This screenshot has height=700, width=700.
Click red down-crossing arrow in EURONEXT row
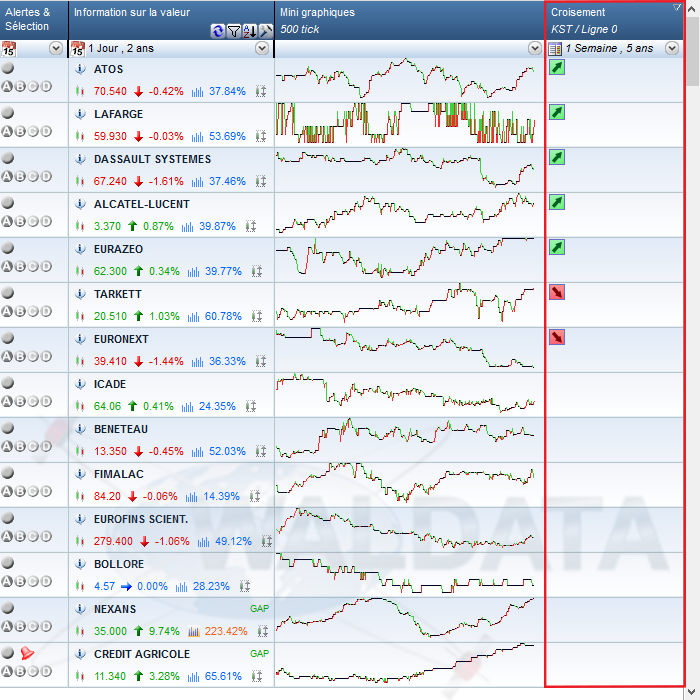(557, 338)
